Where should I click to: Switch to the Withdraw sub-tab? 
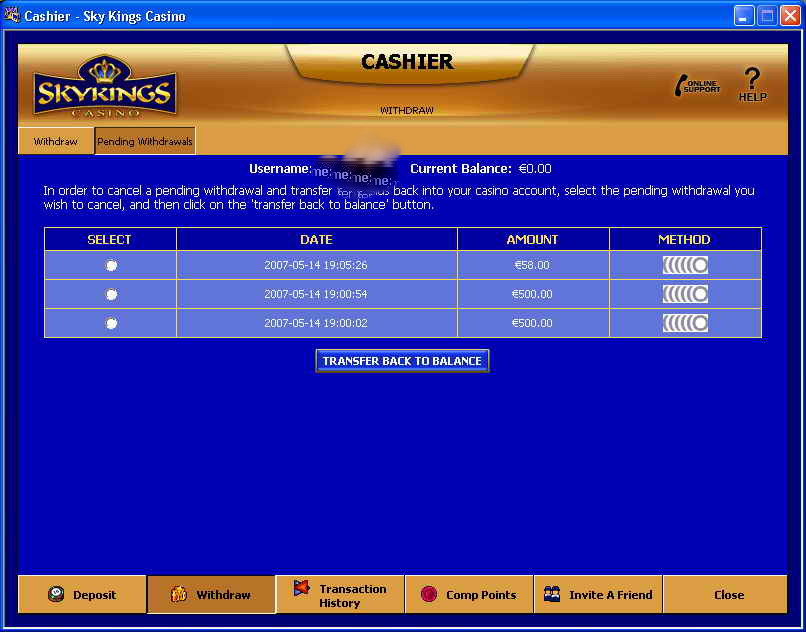coord(56,141)
